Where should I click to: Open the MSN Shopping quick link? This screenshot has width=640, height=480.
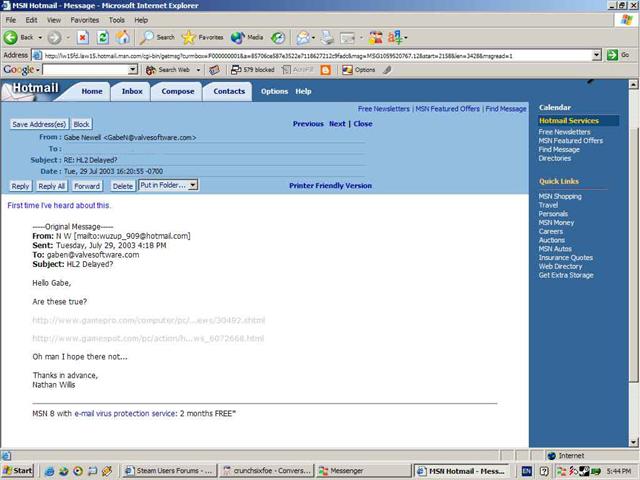560,196
